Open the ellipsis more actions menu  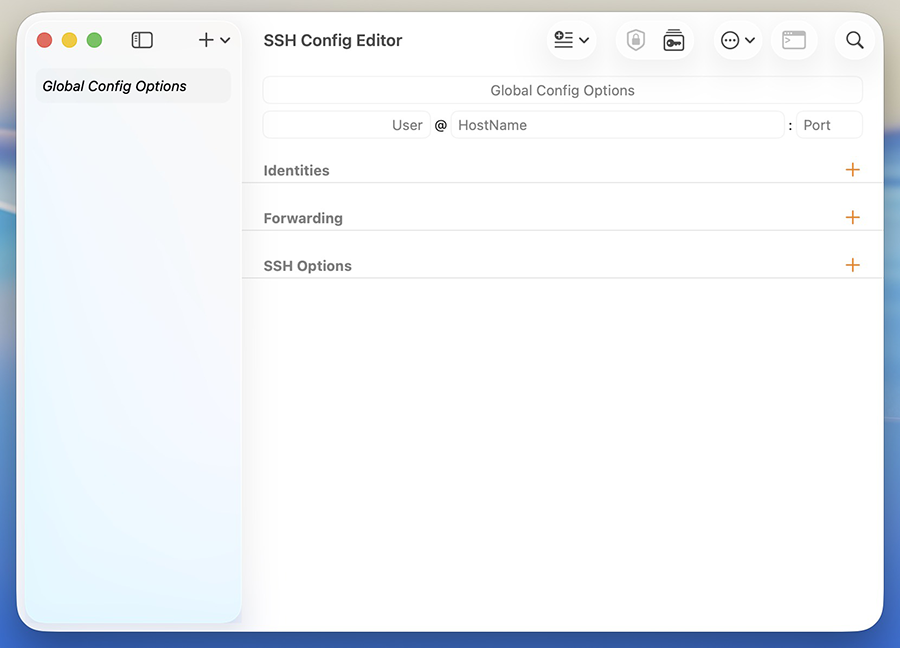point(737,40)
